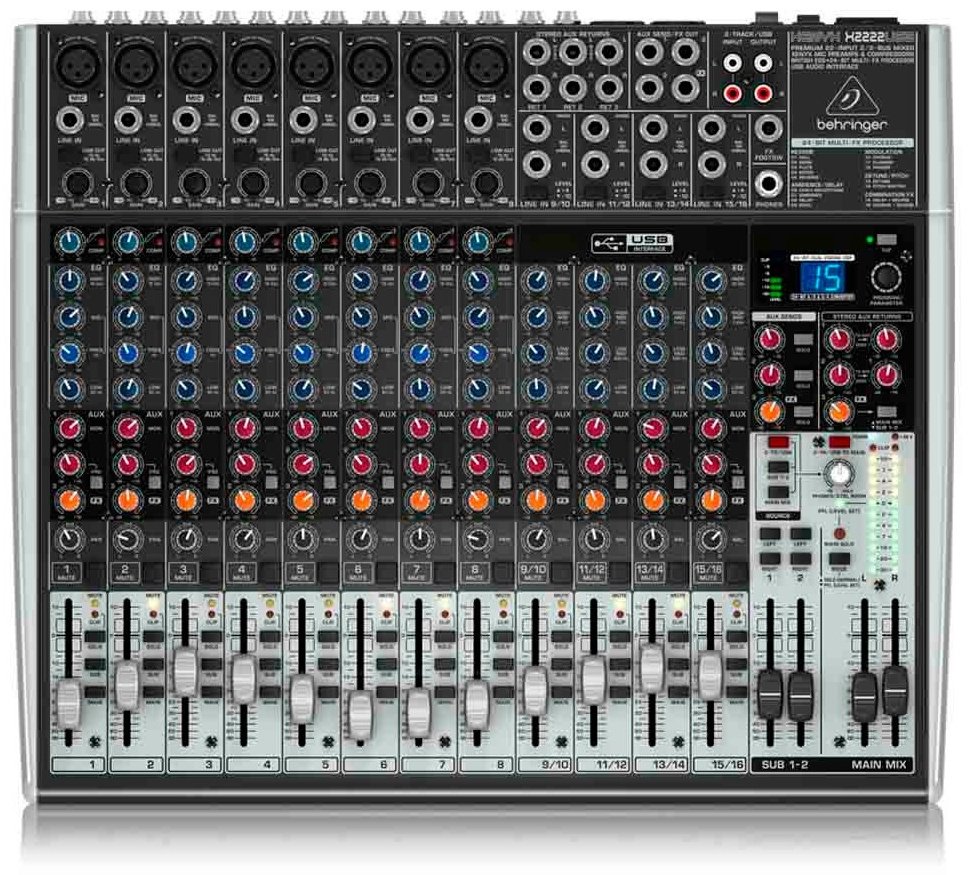The image size is (971, 875).
Task: Click channel 2 PAN knob
Action: (x=128, y=540)
